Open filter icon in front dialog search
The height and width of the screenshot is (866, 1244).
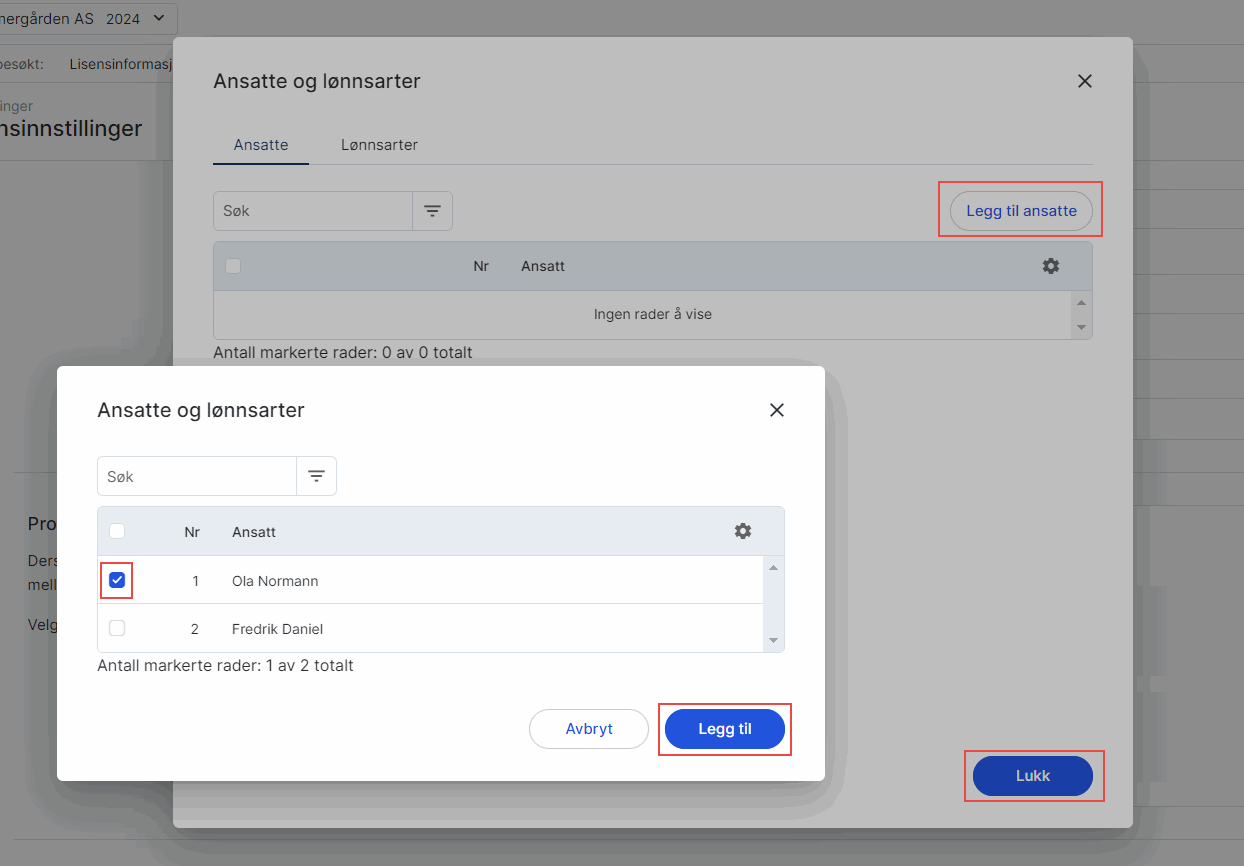316,476
